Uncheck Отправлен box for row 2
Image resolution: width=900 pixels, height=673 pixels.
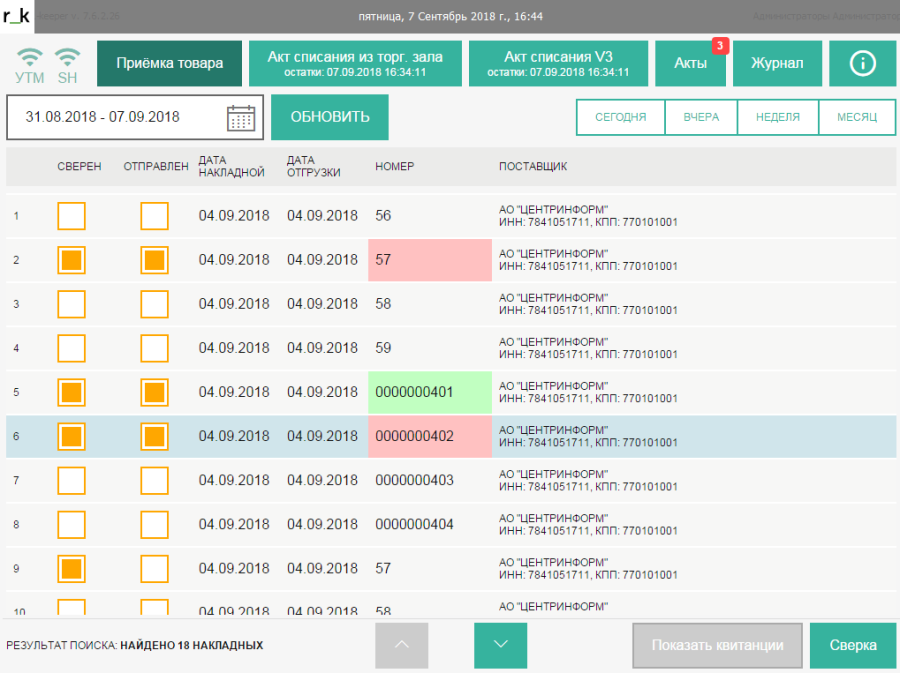[x=154, y=260]
